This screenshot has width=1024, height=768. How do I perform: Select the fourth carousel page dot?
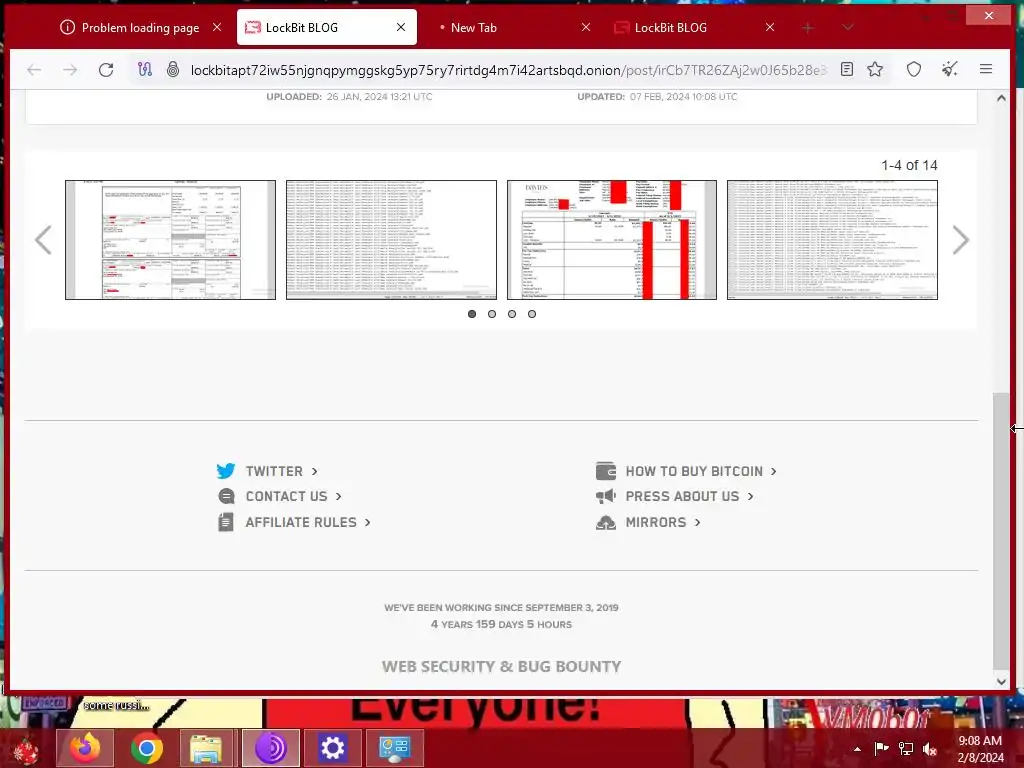[x=532, y=314]
